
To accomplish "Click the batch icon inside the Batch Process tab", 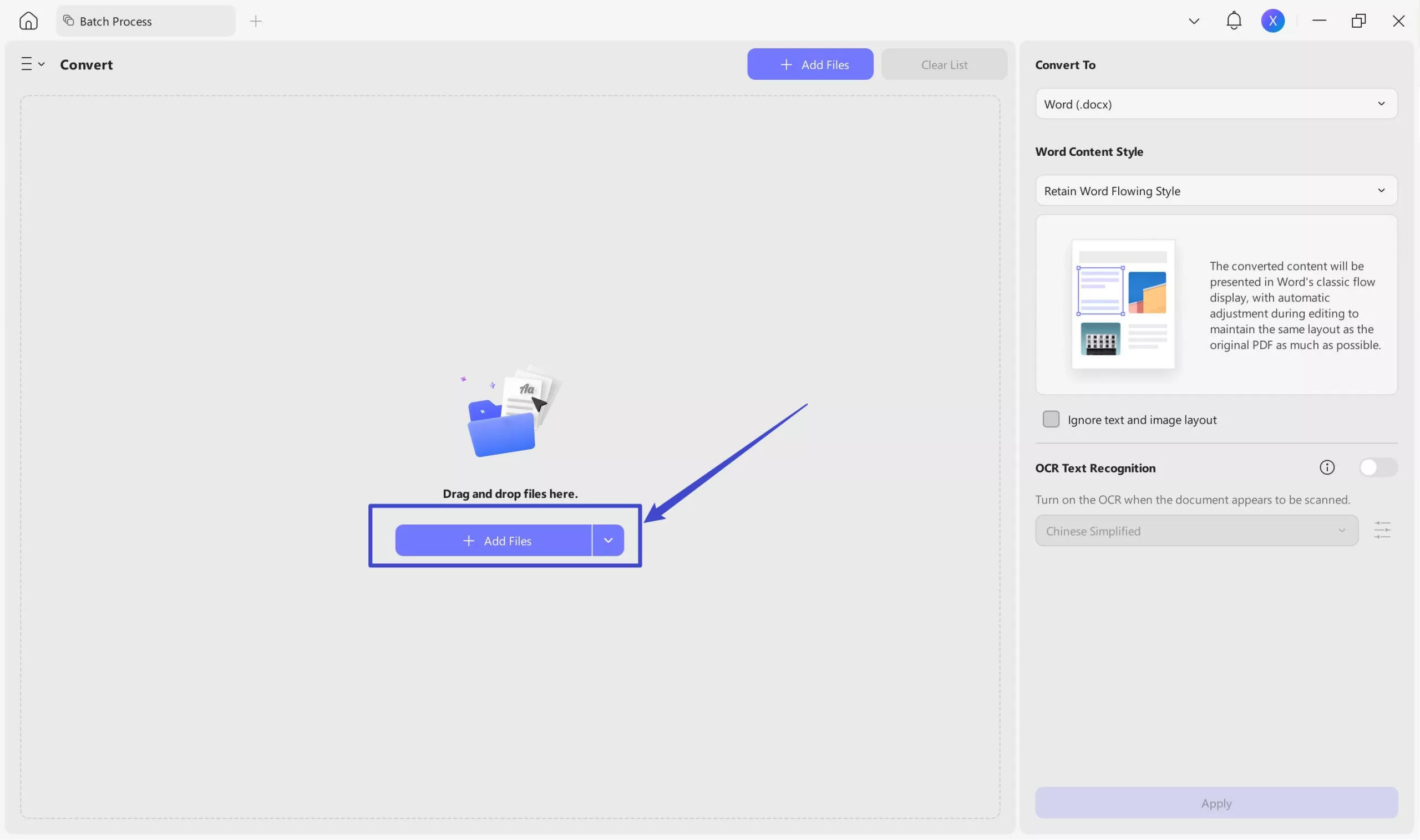I will 69,20.
